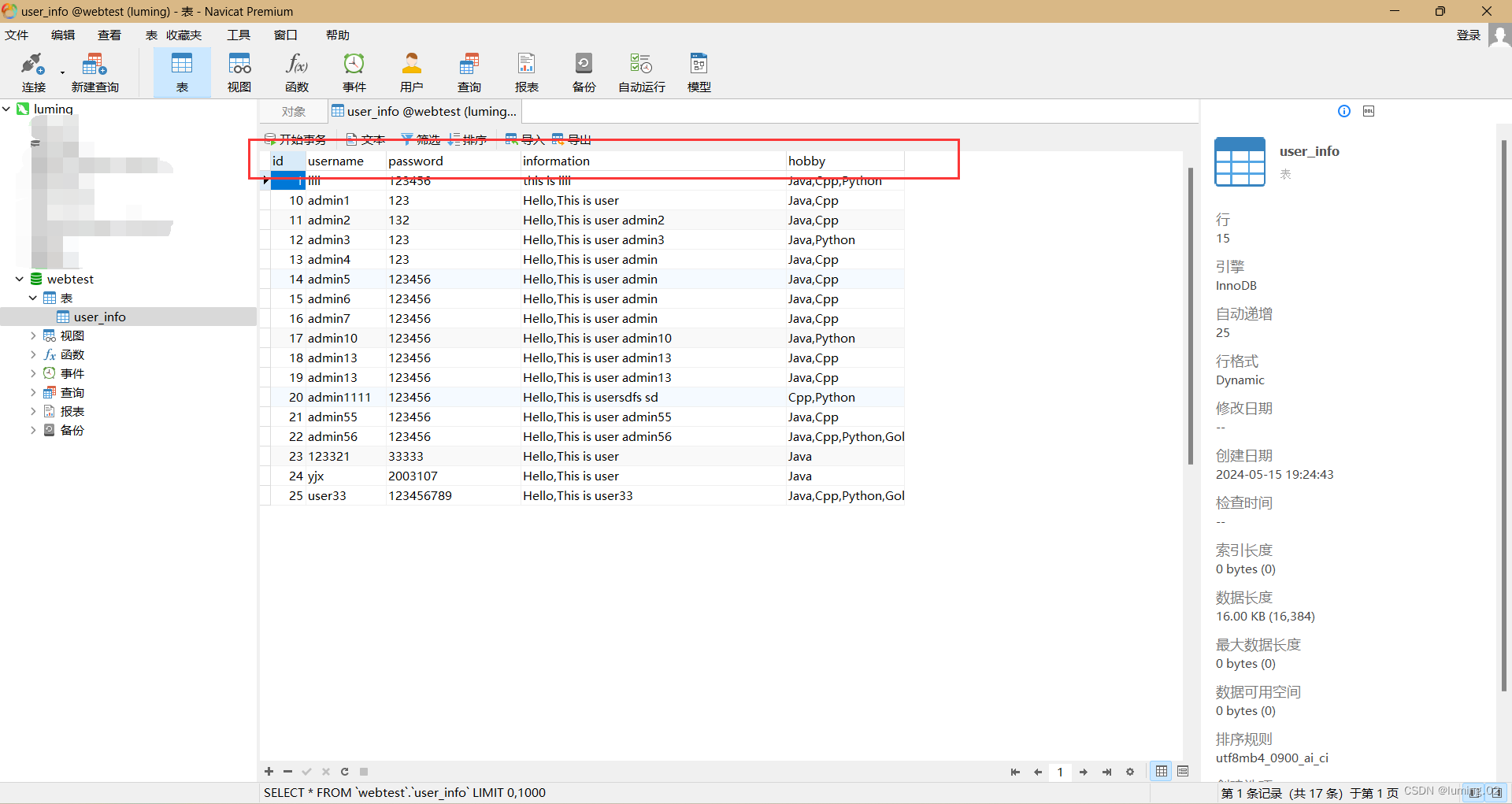Viewport: 1512px width, 804px height.
Task: Go to the last page icon
Action: click(1106, 772)
